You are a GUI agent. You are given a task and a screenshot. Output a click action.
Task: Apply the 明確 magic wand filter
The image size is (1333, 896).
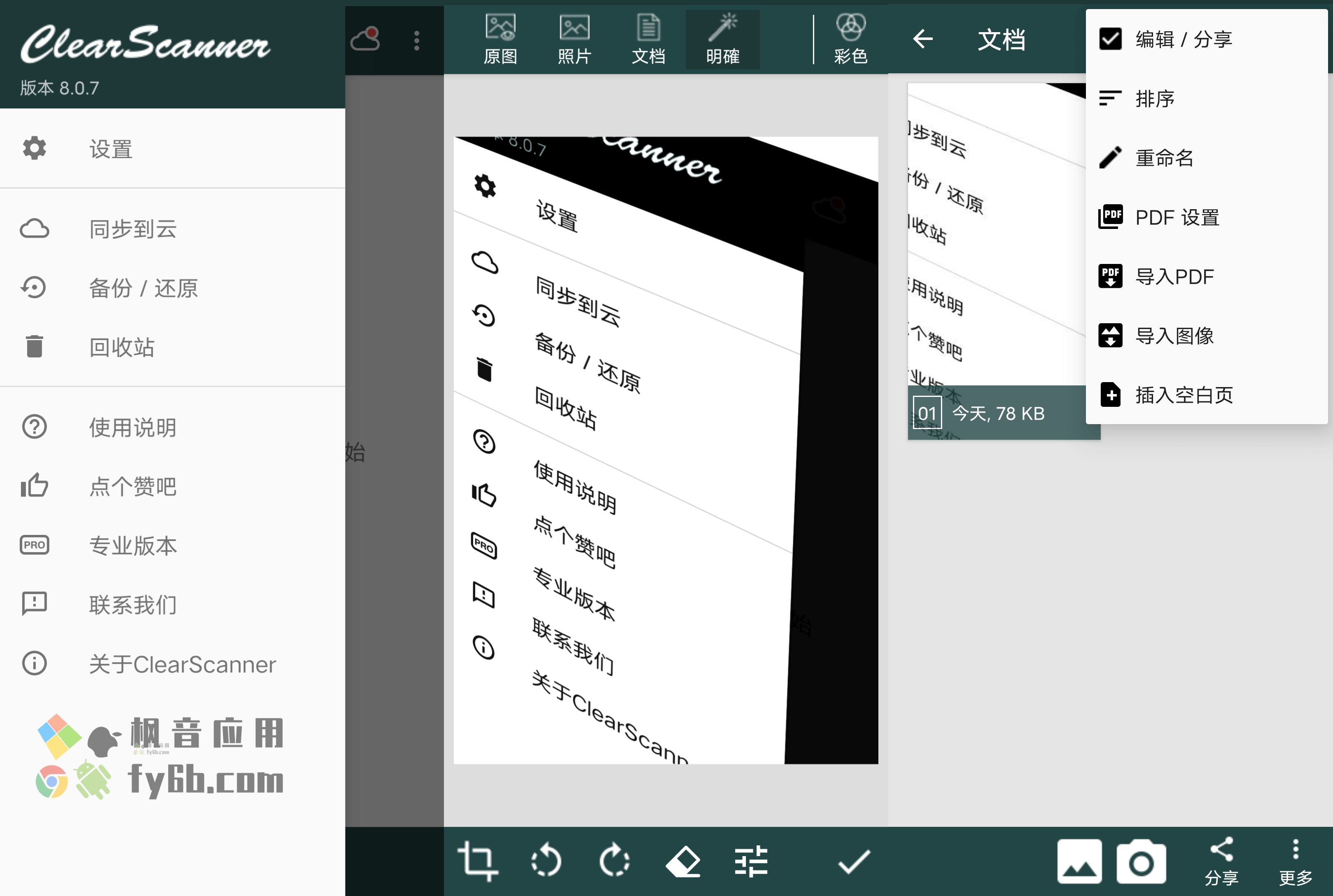click(723, 40)
